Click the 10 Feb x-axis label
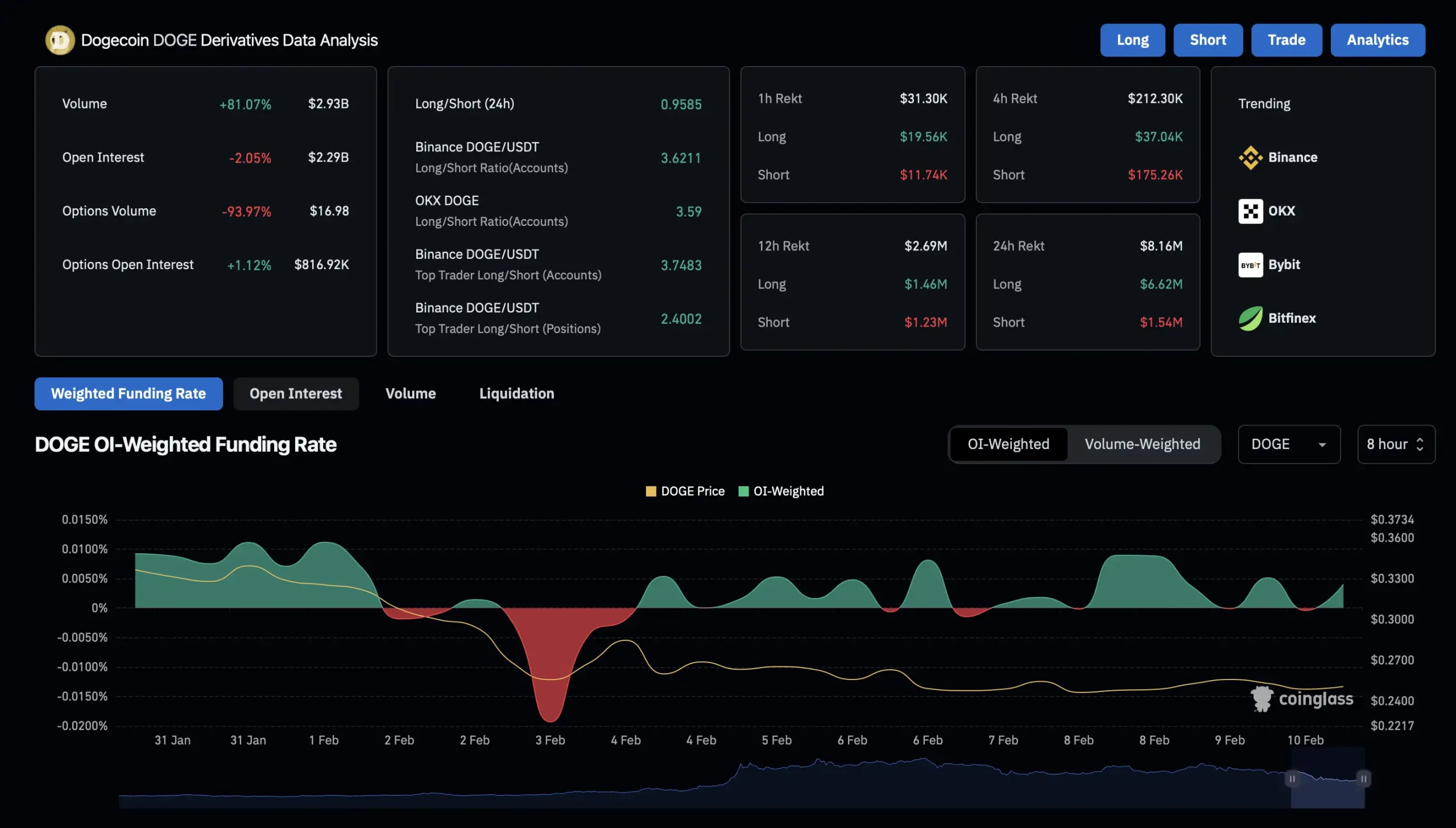This screenshot has height=828, width=1456. [x=1305, y=740]
